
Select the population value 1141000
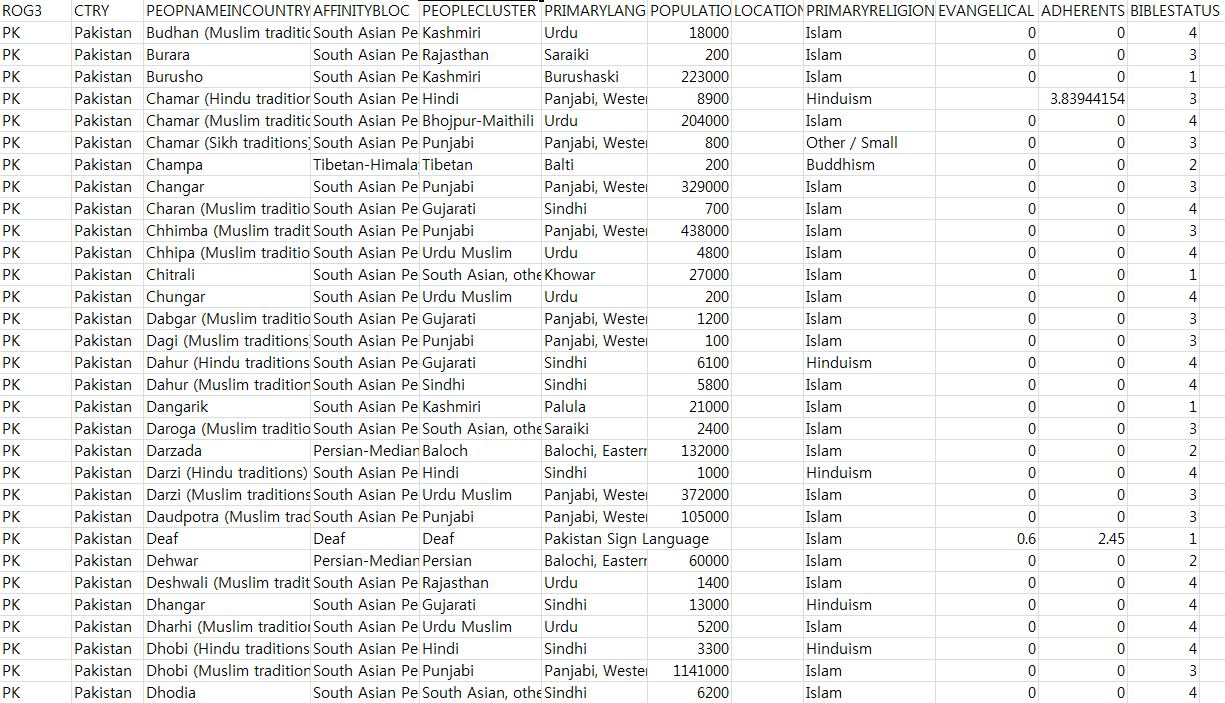coord(689,671)
